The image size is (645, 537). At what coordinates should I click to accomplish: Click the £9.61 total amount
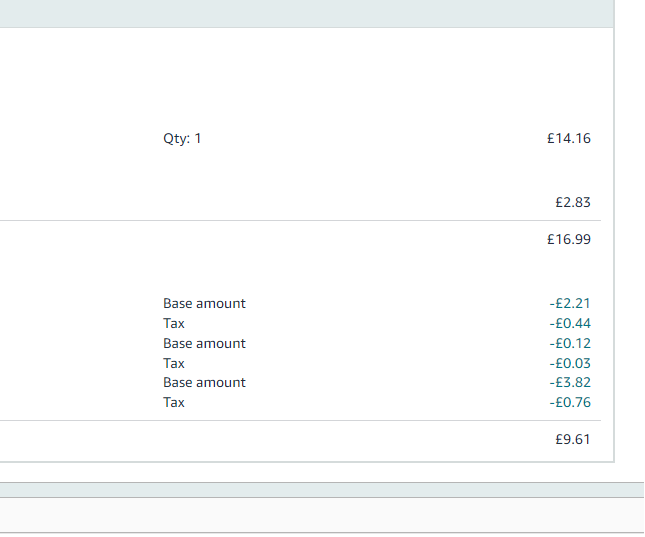(573, 439)
